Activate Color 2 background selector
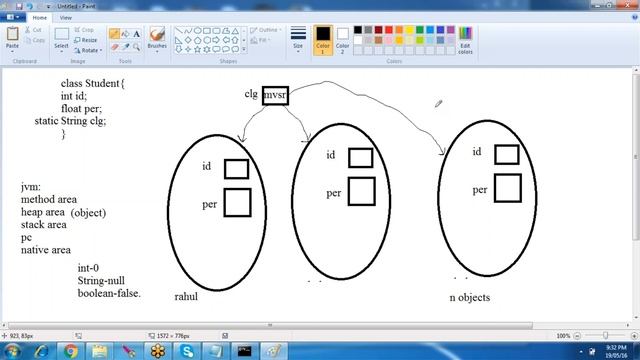The image size is (640, 360). (342, 40)
